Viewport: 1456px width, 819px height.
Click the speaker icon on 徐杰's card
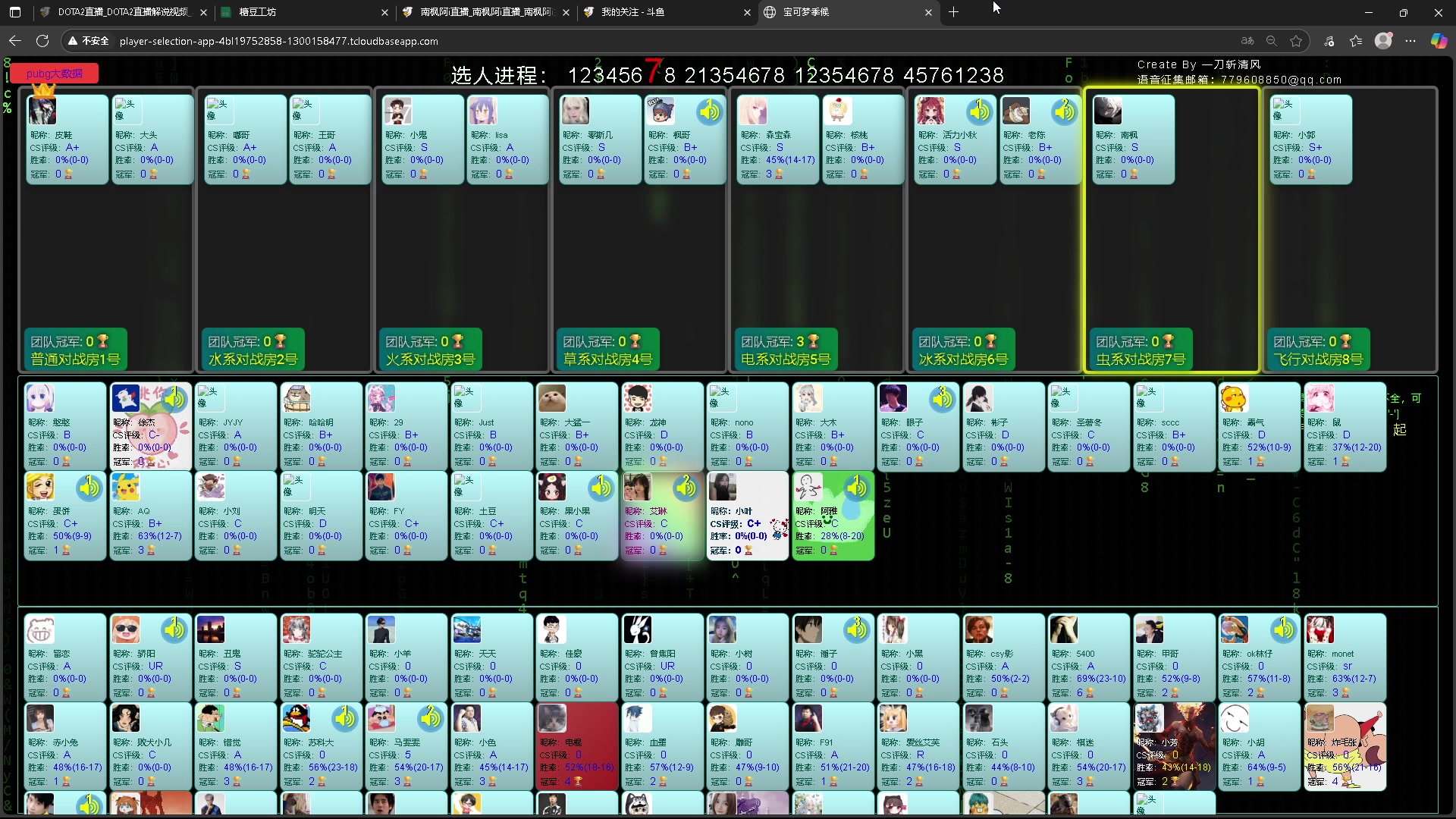point(174,399)
